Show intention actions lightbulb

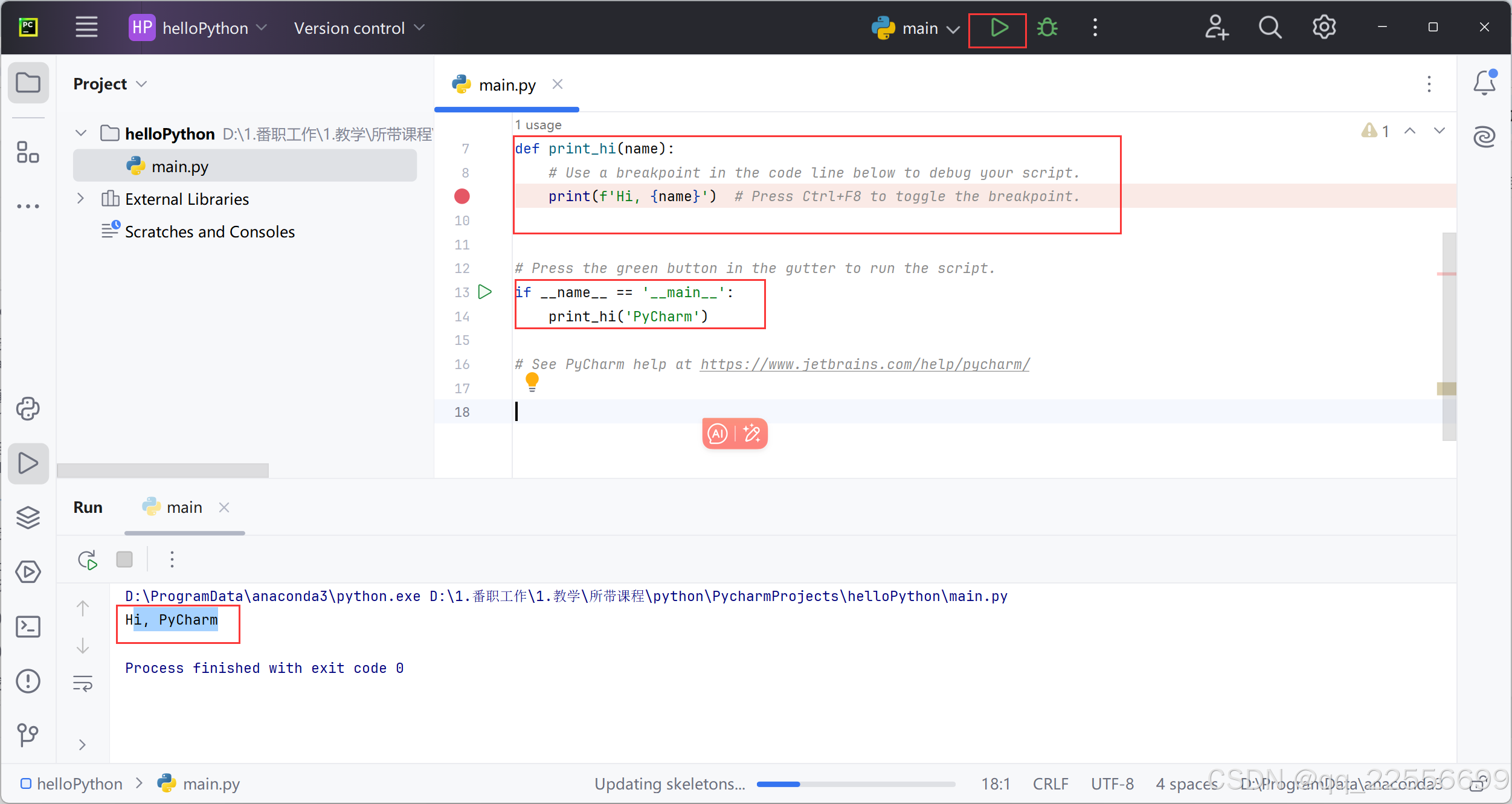532,382
